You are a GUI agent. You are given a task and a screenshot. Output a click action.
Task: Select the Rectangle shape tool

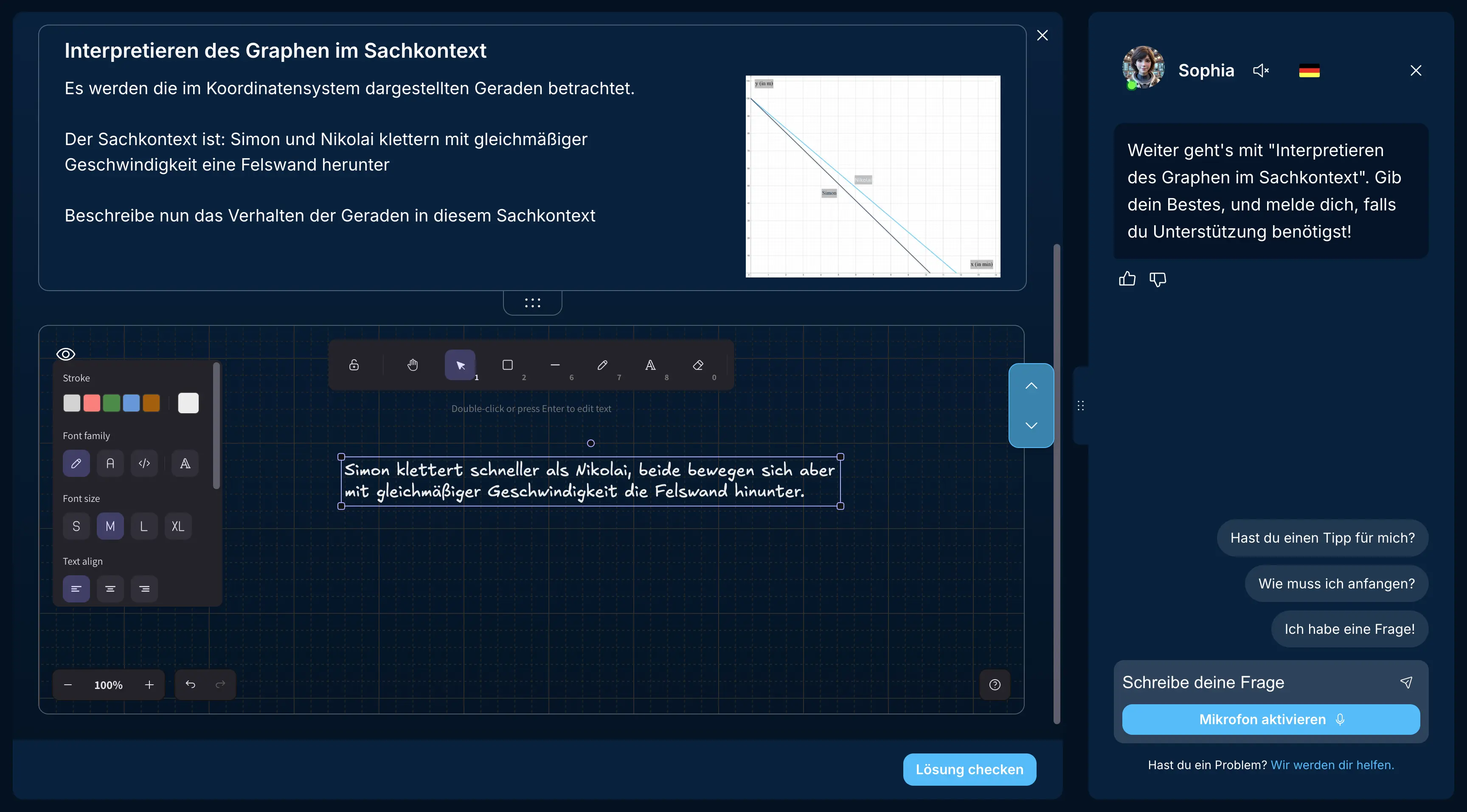pos(507,365)
